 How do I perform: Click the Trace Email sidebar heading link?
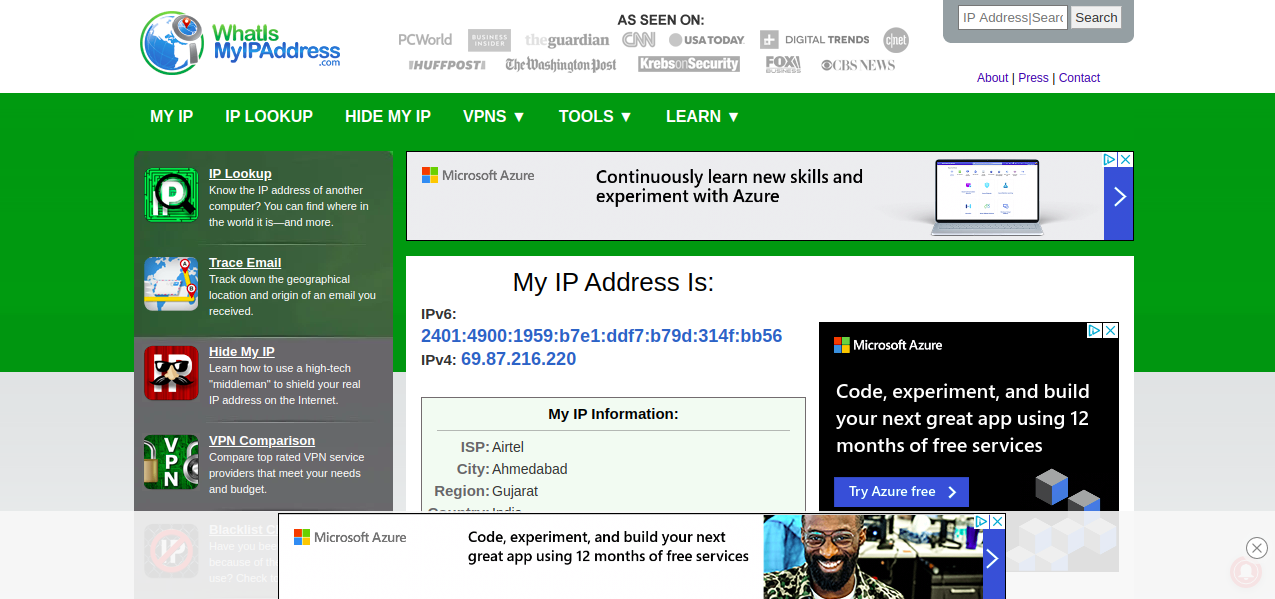point(245,263)
